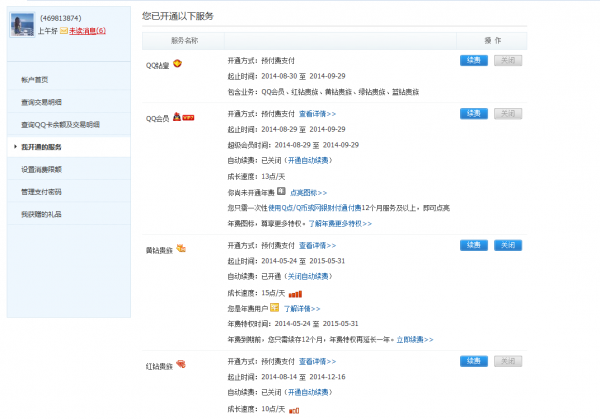Open 管理支付密码 sidebar item
Image resolution: width=600 pixels, height=419 pixels.
(41, 192)
